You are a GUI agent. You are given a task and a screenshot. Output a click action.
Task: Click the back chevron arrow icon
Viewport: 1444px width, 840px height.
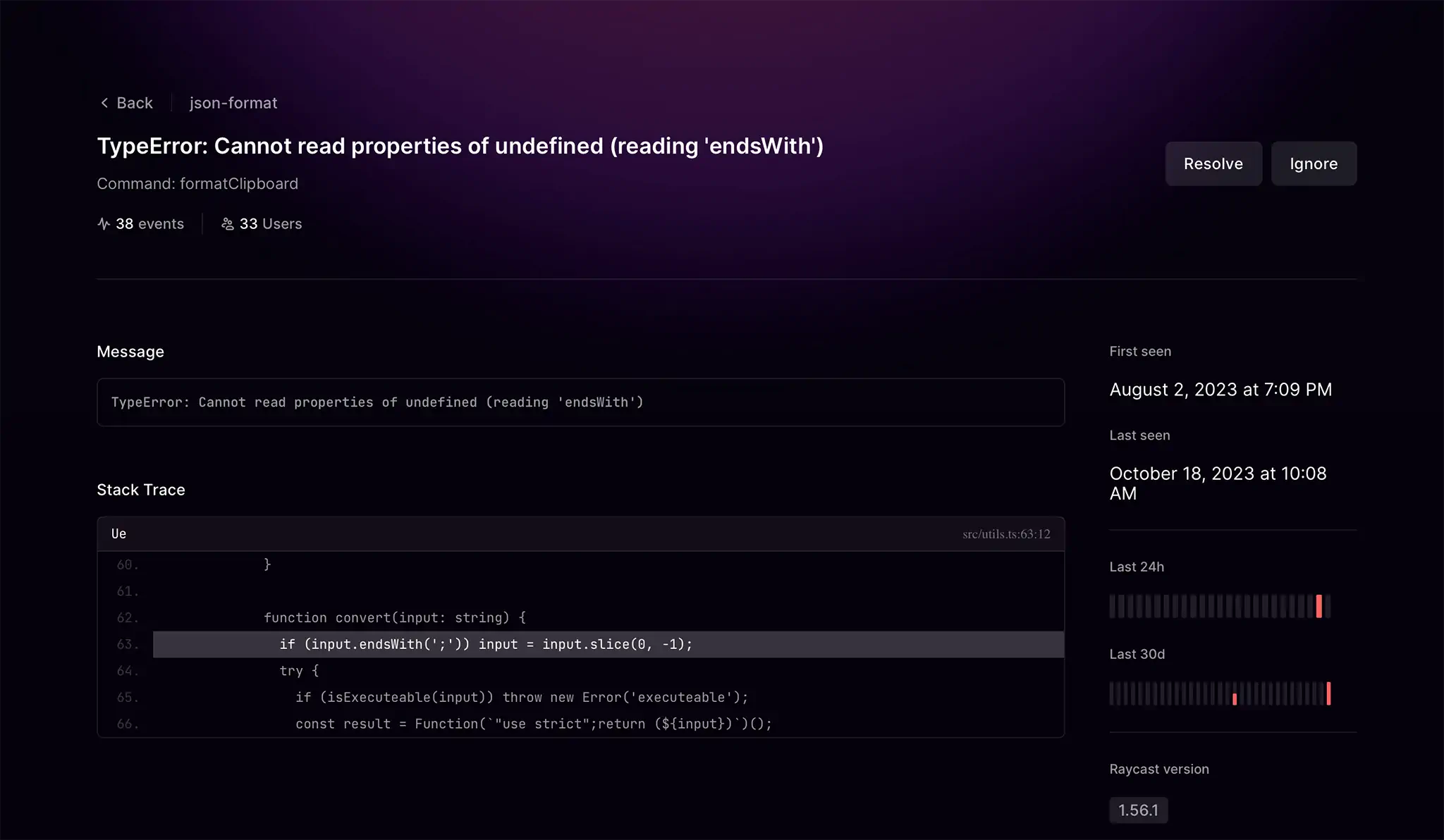pyautogui.click(x=104, y=103)
